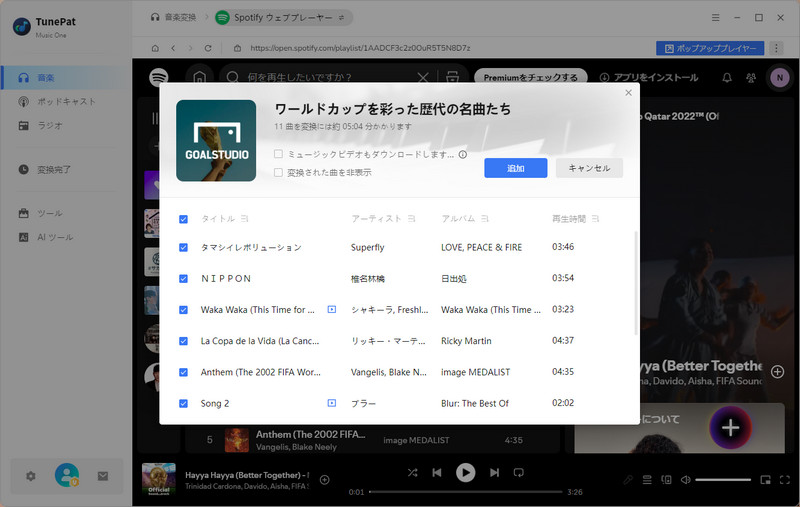Go back with the browser back arrow
The width and height of the screenshot is (800, 507).
[173, 48]
